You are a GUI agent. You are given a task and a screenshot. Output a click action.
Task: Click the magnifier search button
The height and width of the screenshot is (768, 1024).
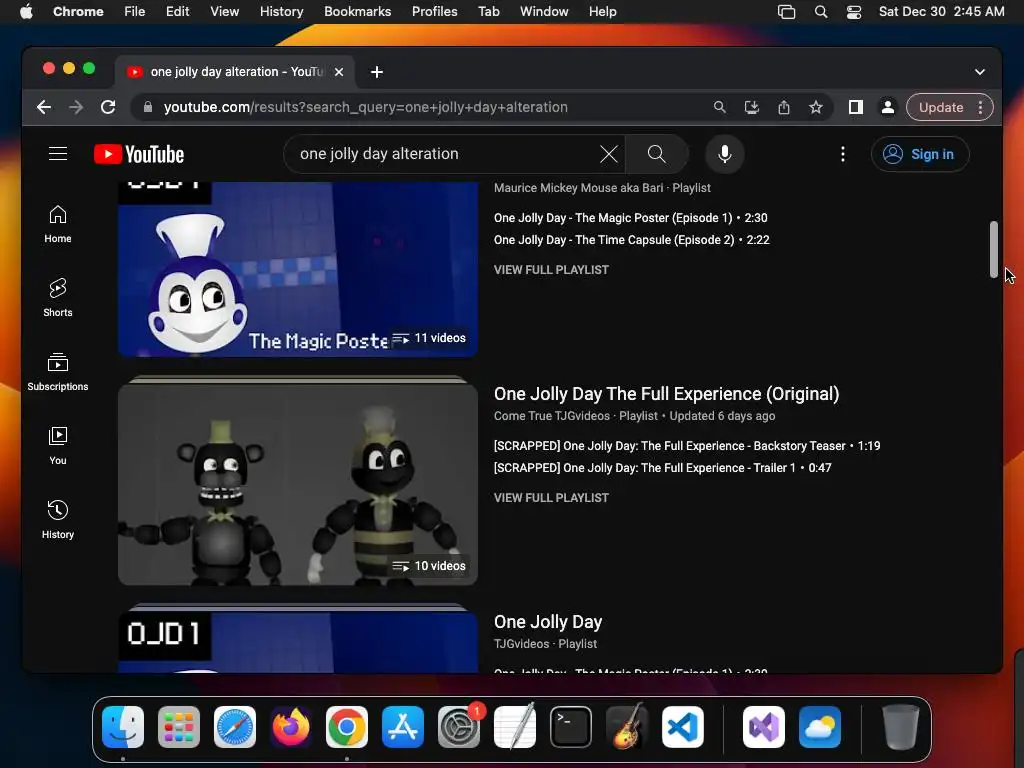[656, 154]
